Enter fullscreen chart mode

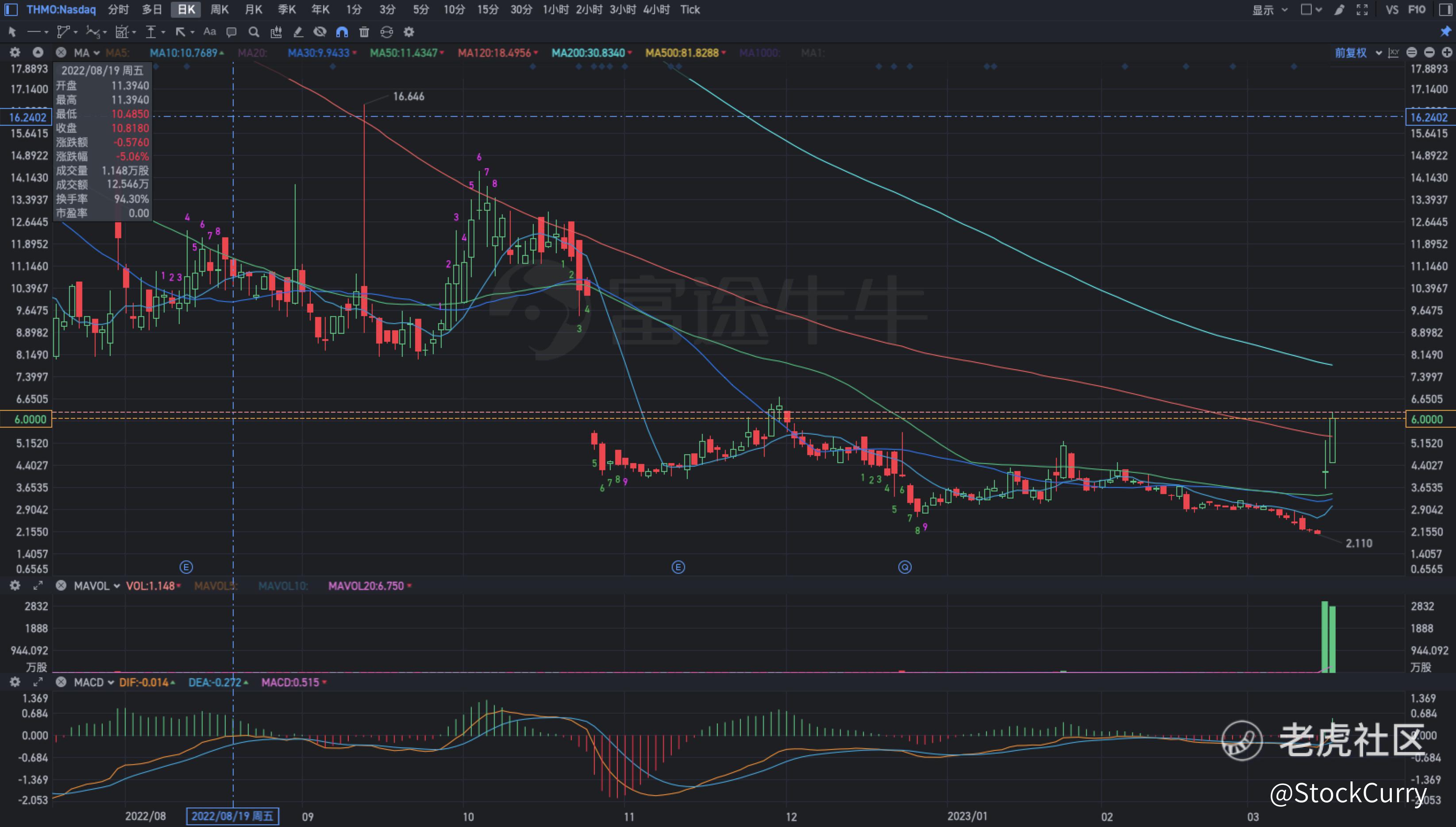(1362, 10)
